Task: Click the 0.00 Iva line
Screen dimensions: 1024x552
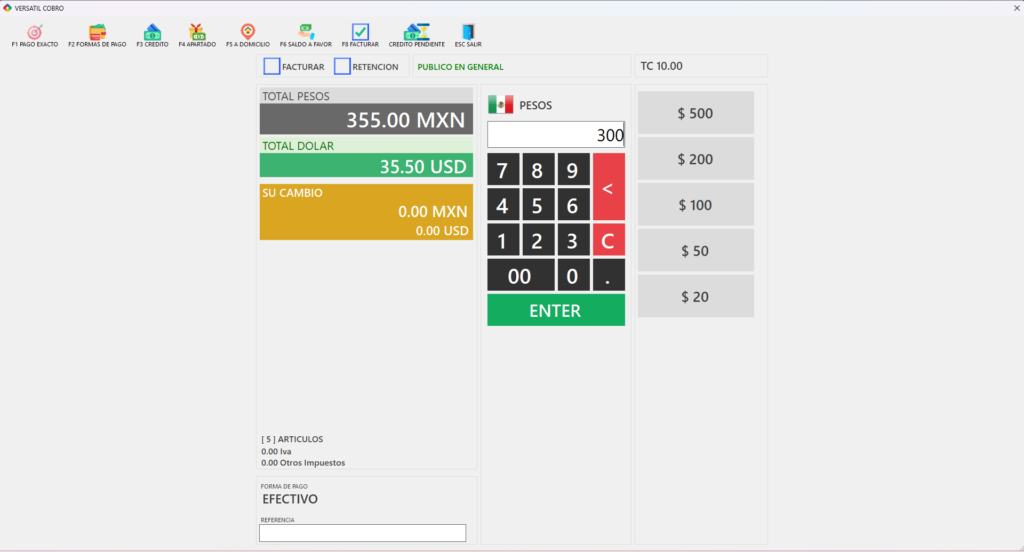Action: click(x=276, y=451)
